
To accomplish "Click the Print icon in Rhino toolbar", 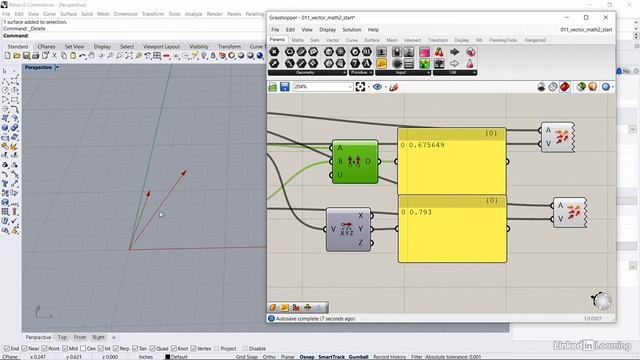I will pos(36,56).
